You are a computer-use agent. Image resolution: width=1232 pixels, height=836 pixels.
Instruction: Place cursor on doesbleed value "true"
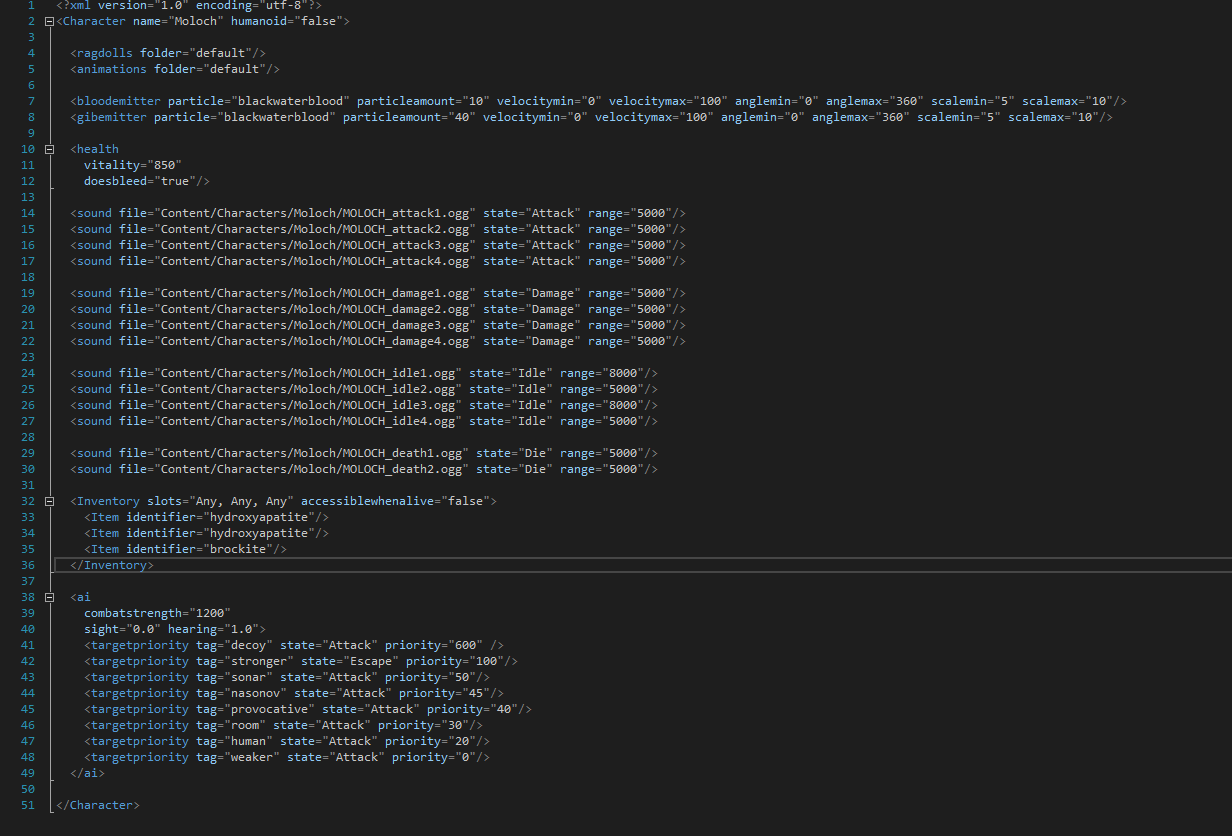pos(178,181)
